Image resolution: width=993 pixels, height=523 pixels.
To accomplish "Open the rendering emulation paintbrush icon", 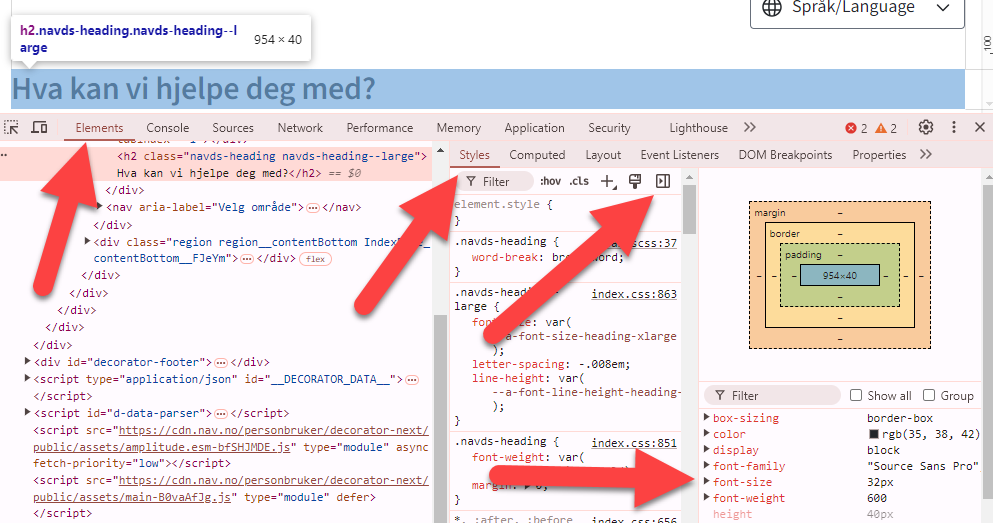I will point(635,182).
